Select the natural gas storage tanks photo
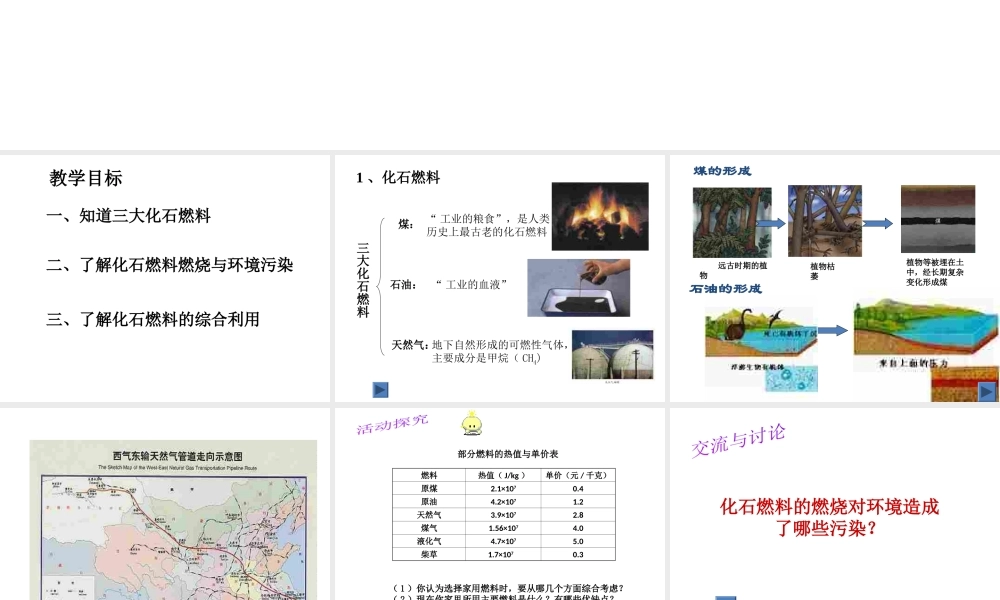This screenshot has height=600, width=1000. pyautogui.click(x=612, y=355)
